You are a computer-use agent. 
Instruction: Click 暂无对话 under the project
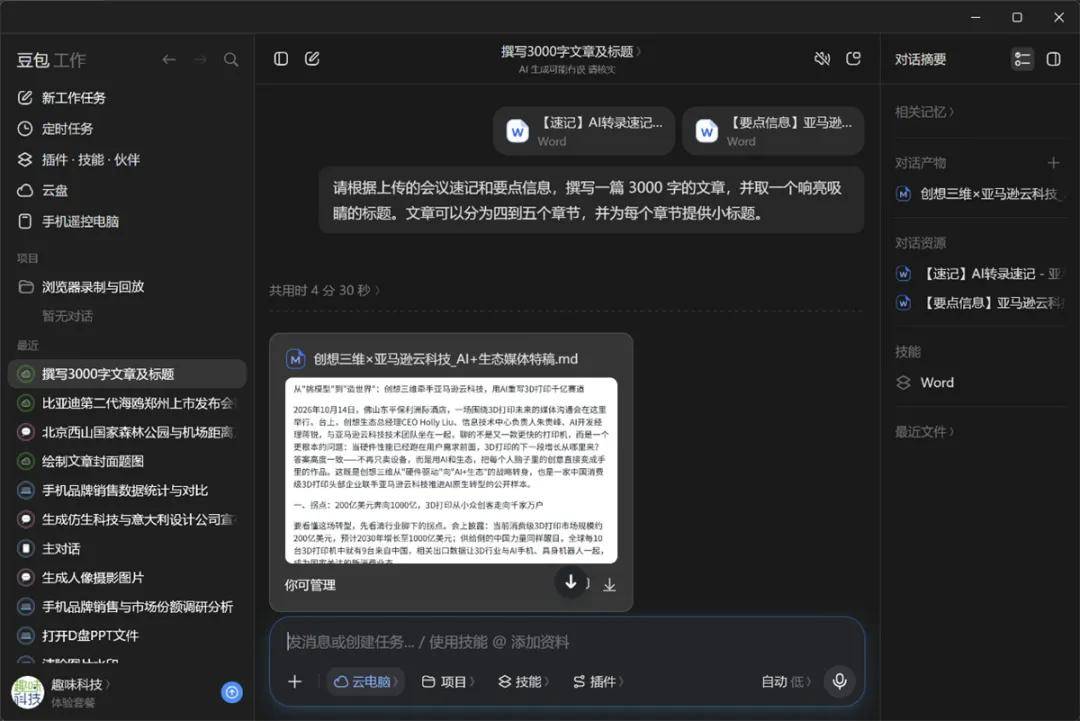(68, 316)
